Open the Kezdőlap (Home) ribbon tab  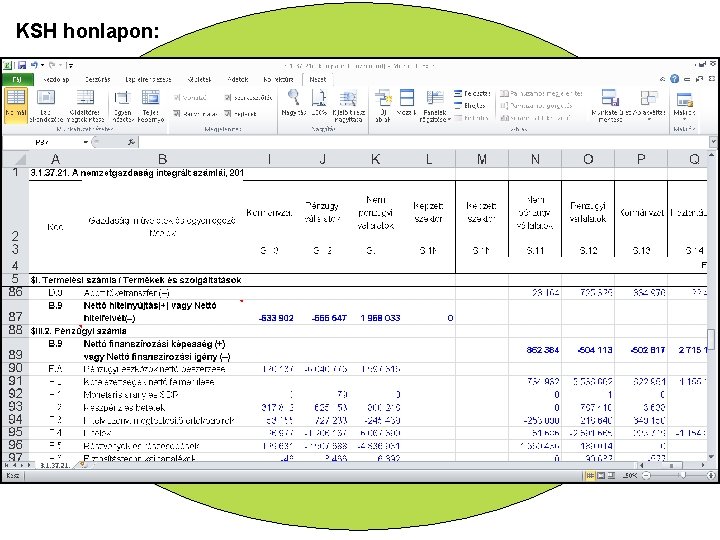tap(56, 79)
